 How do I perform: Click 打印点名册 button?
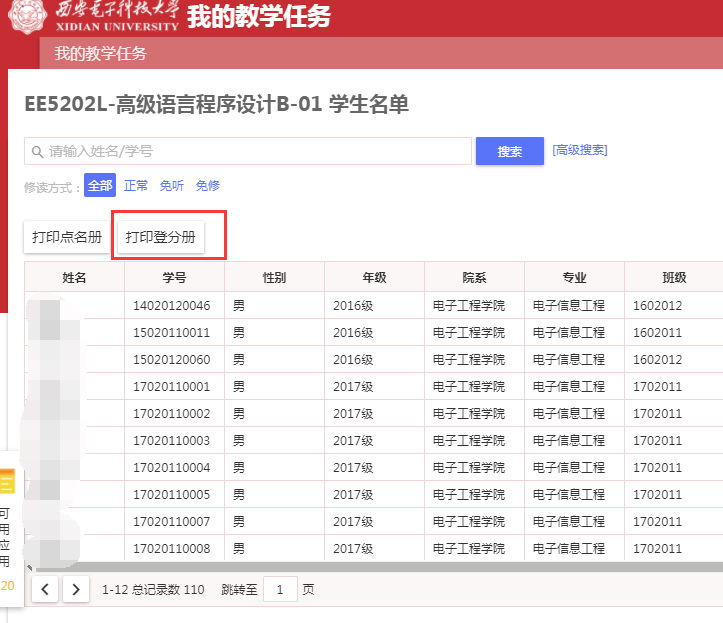point(67,237)
